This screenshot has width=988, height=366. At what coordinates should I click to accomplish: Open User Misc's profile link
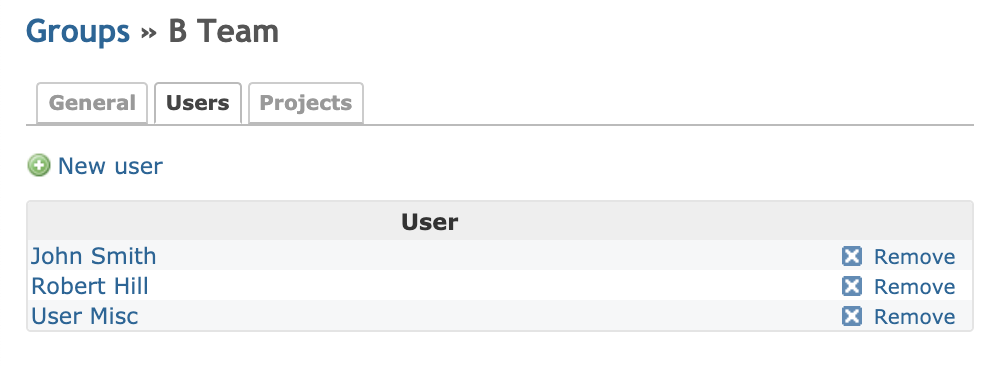pyautogui.click(x=84, y=316)
